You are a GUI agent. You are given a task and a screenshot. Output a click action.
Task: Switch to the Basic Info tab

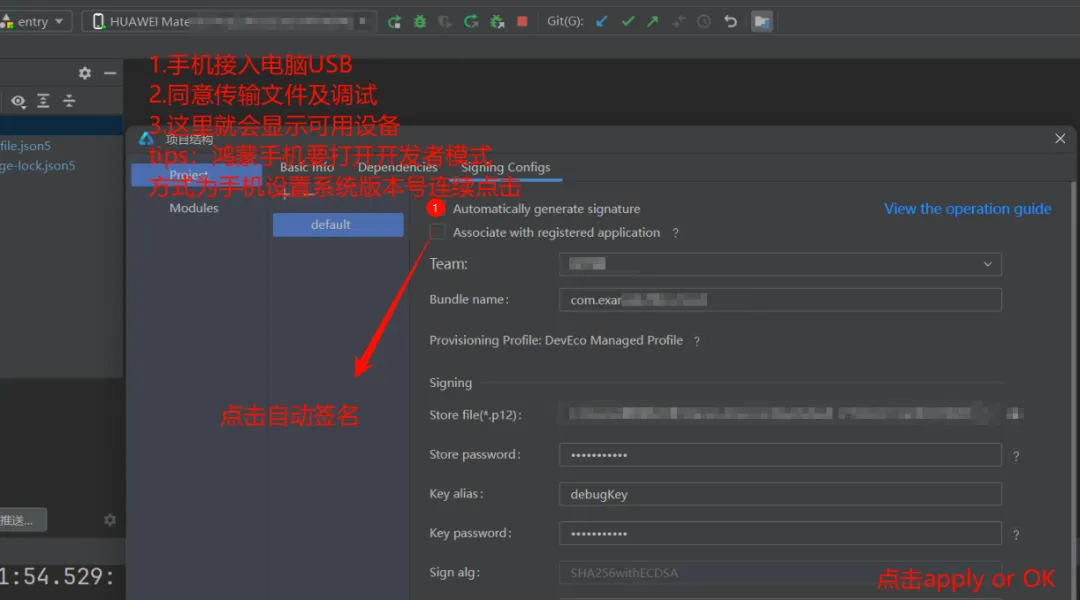pos(307,167)
